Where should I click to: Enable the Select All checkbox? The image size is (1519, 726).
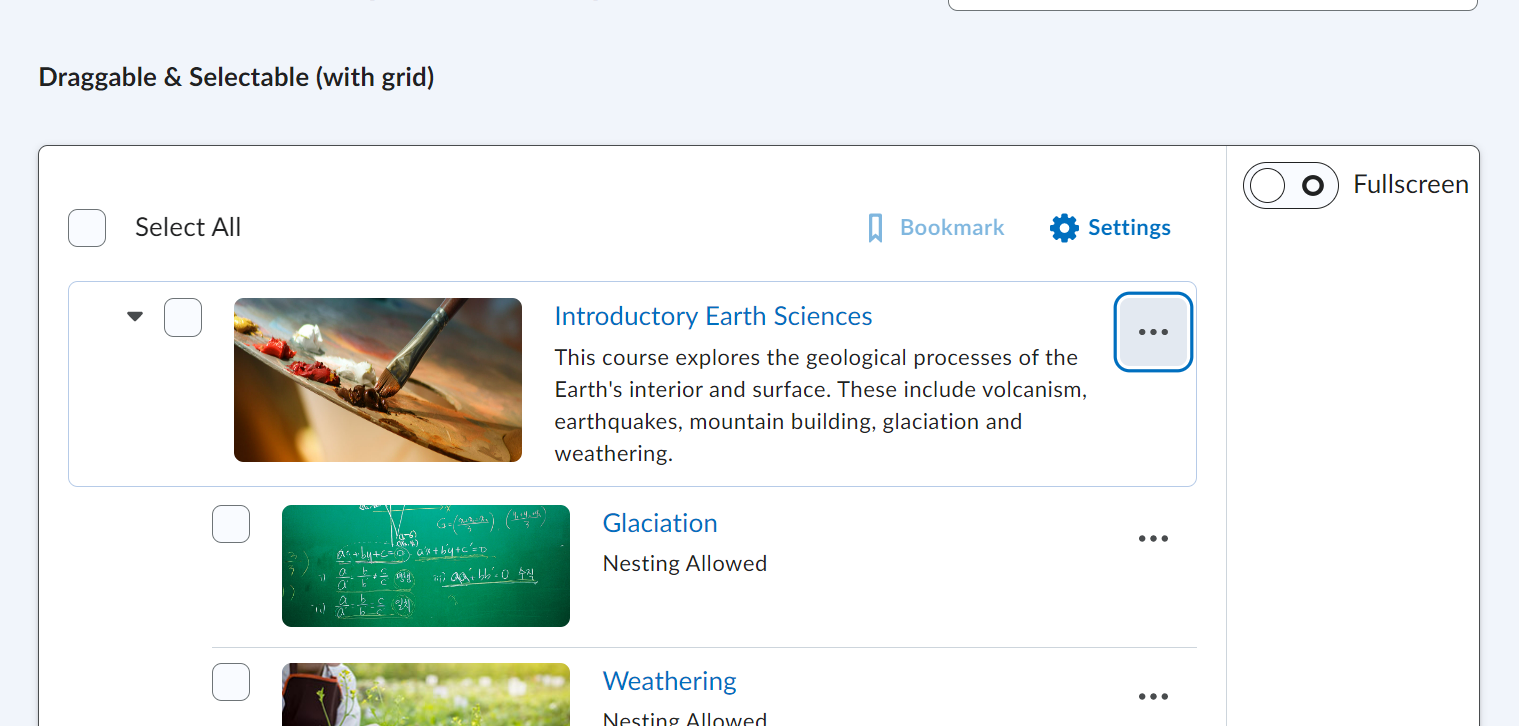(86, 227)
